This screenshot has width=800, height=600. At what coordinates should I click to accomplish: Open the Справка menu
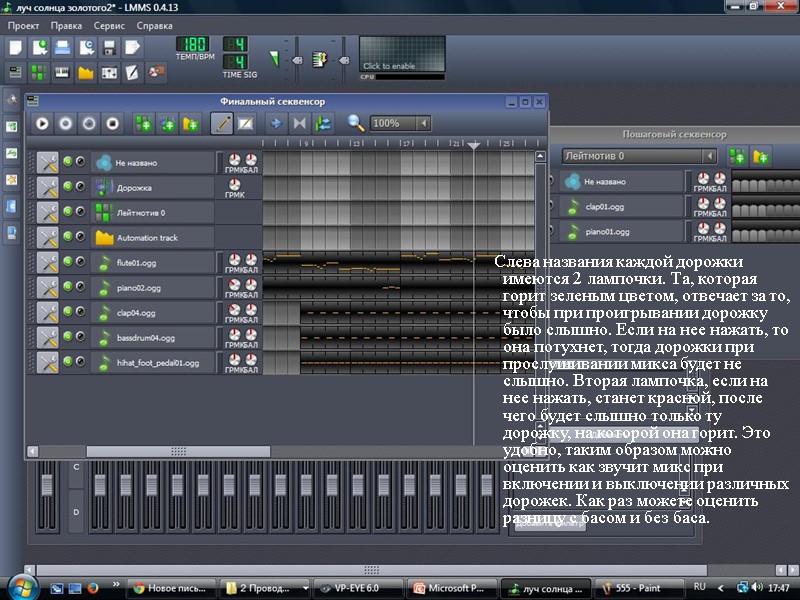(x=155, y=26)
